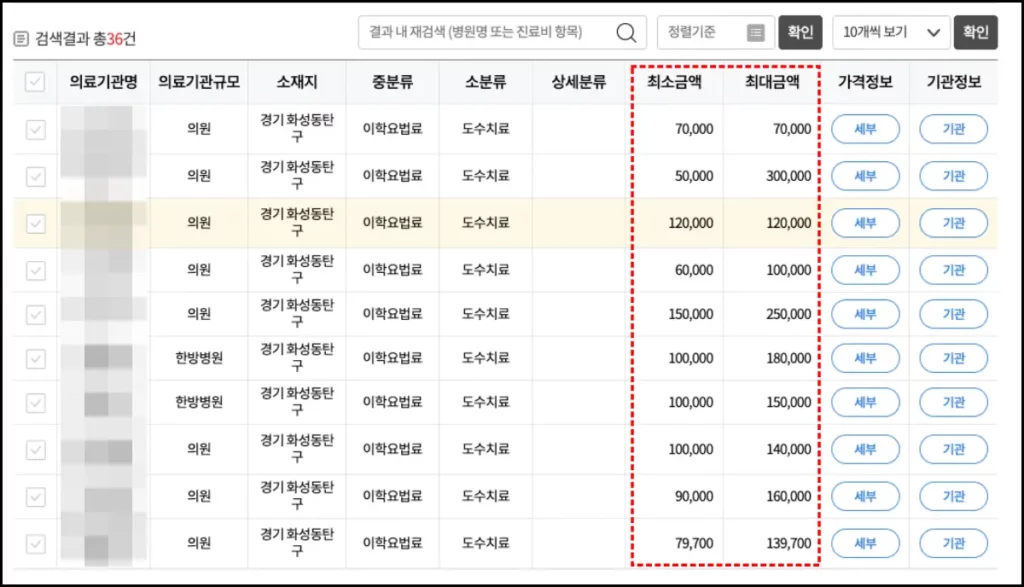Click the 의료기관규모 column header
This screenshot has height=587, width=1024.
point(199,82)
